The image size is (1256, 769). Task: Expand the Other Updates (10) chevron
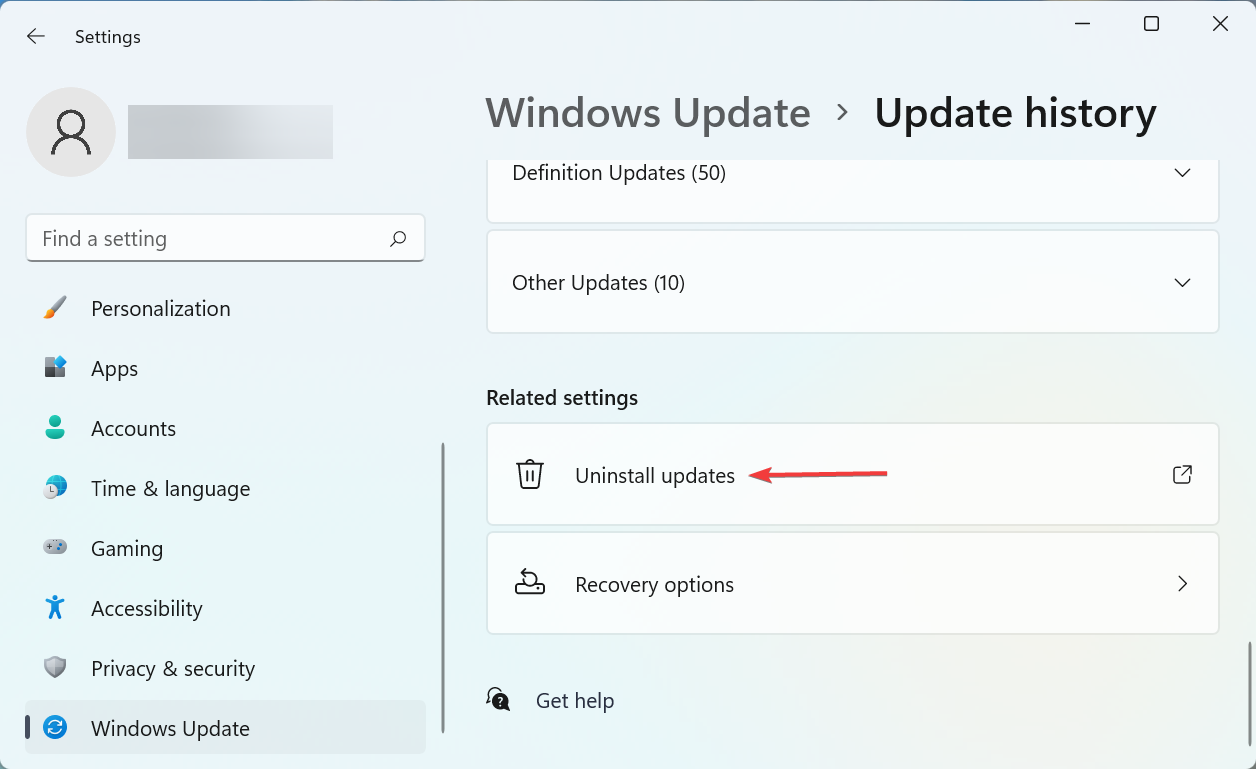coord(1182,283)
